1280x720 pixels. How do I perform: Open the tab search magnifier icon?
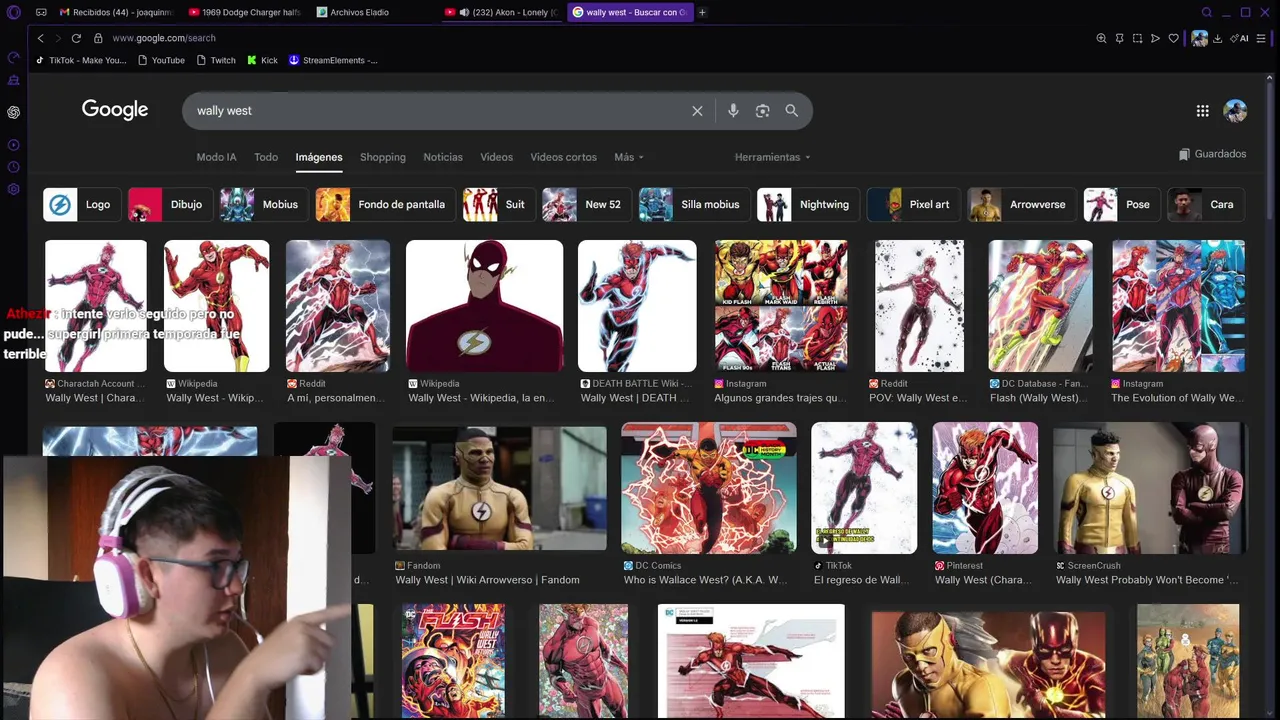click(1207, 12)
